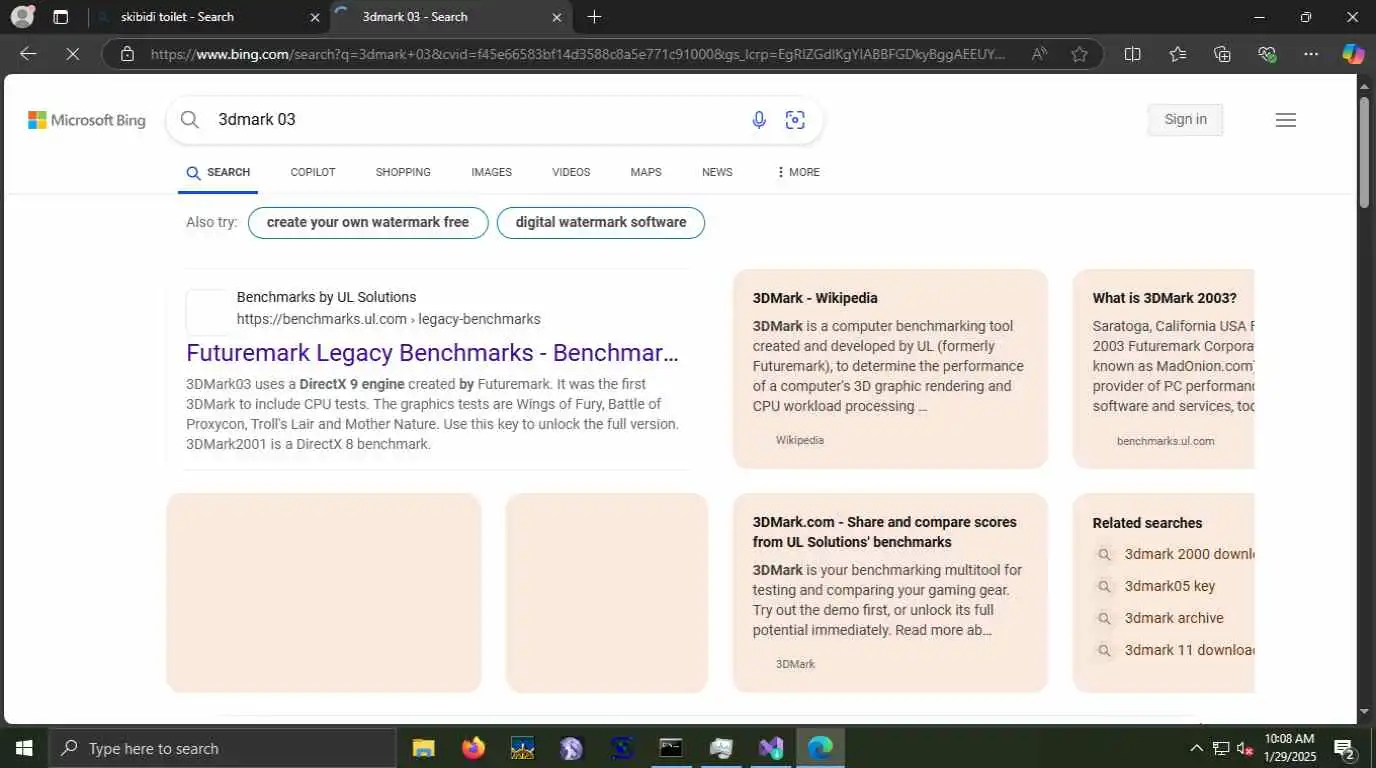1376x768 pixels.
Task: Search related '3dmark 2000 download'
Action: [1189, 554]
